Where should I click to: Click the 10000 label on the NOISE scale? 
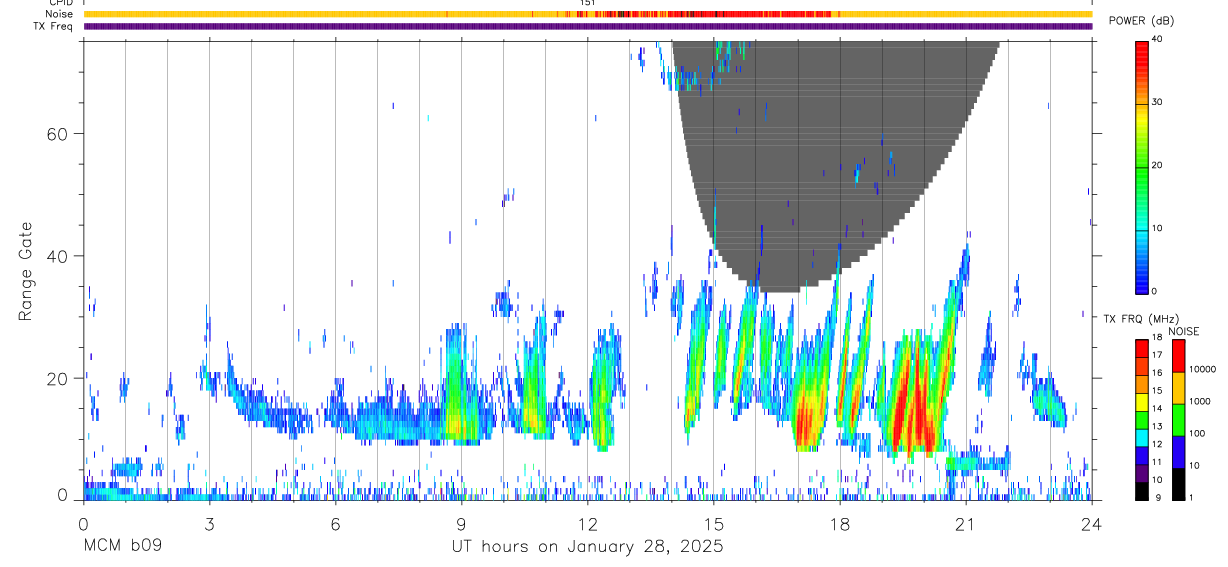(1202, 369)
